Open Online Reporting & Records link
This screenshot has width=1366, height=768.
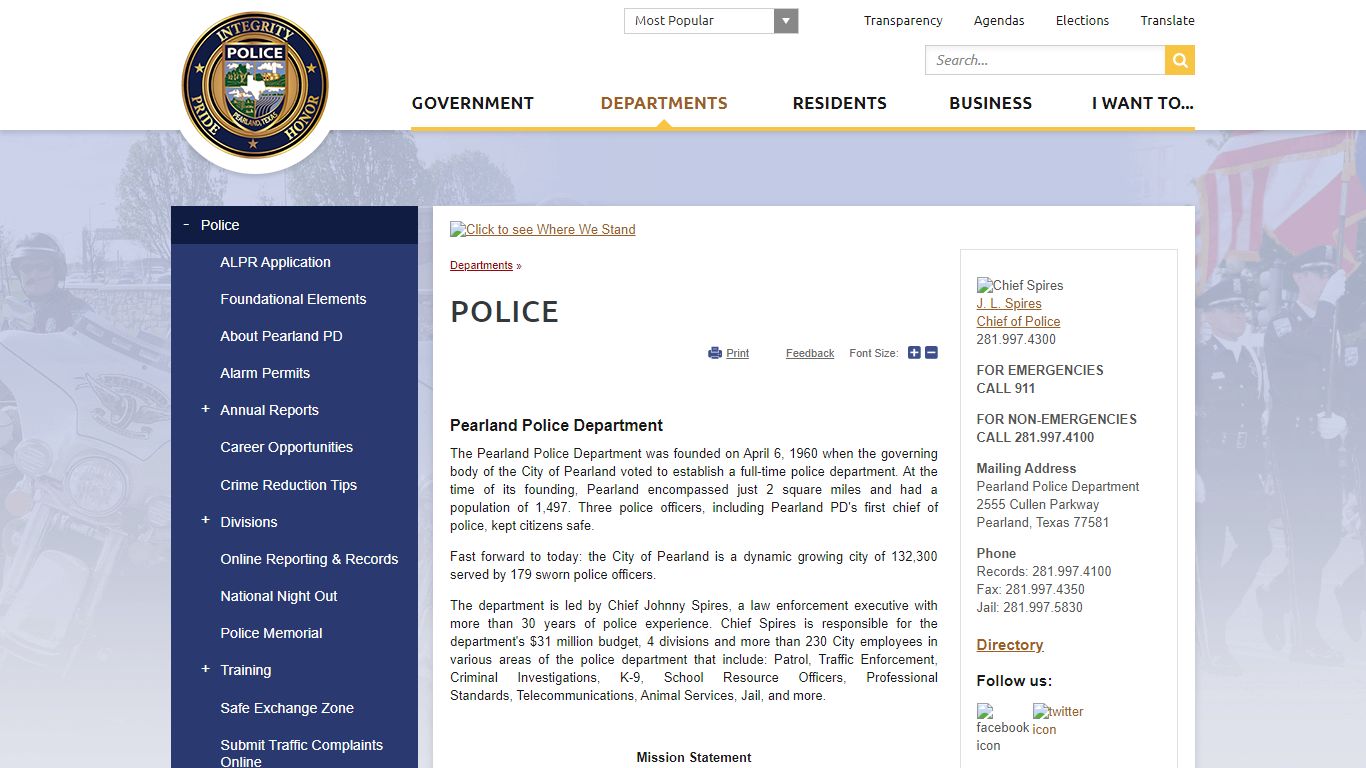click(x=309, y=559)
